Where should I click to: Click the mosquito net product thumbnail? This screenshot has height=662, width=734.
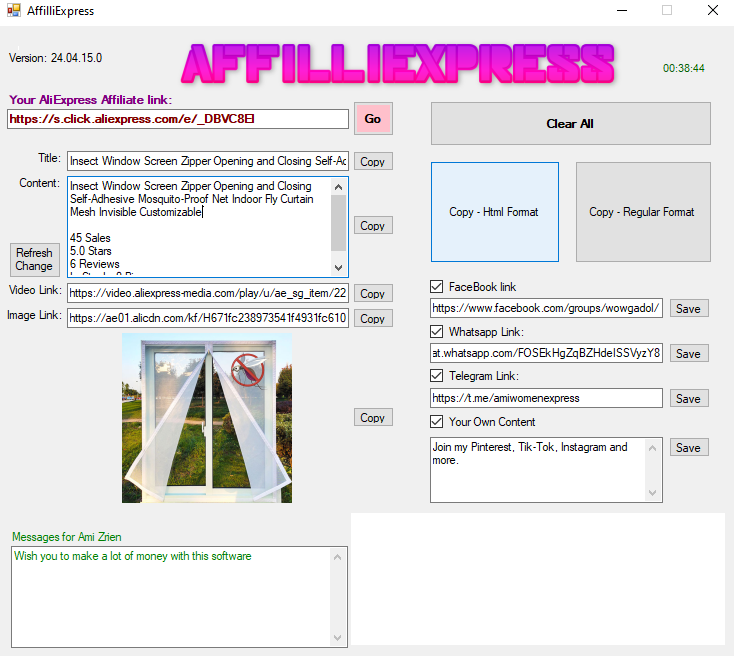click(x=207, y=418)
